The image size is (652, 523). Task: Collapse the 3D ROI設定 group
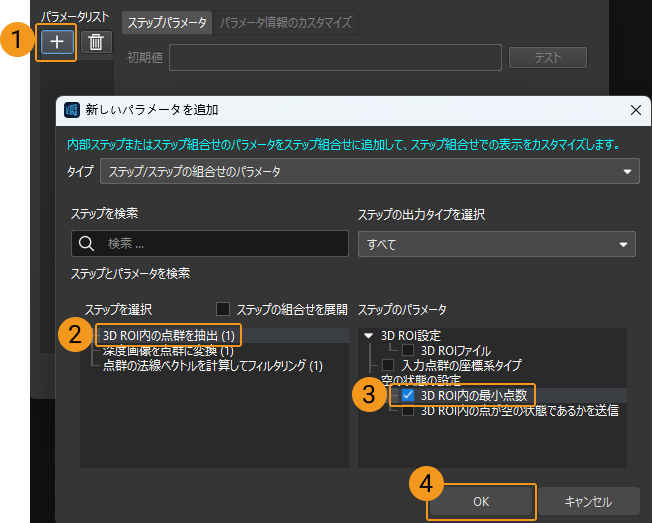368,336
